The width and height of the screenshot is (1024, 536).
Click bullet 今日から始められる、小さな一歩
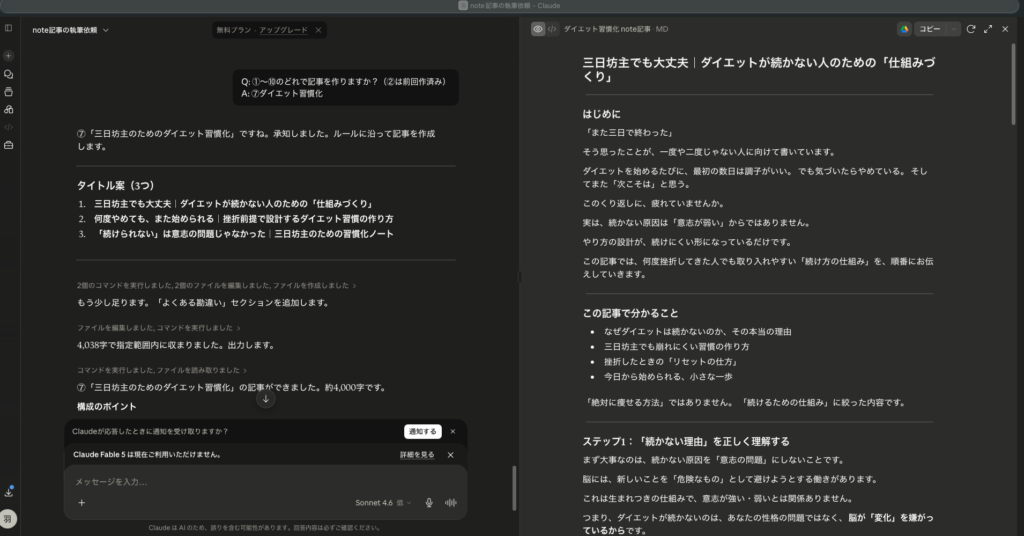(668, 377)
